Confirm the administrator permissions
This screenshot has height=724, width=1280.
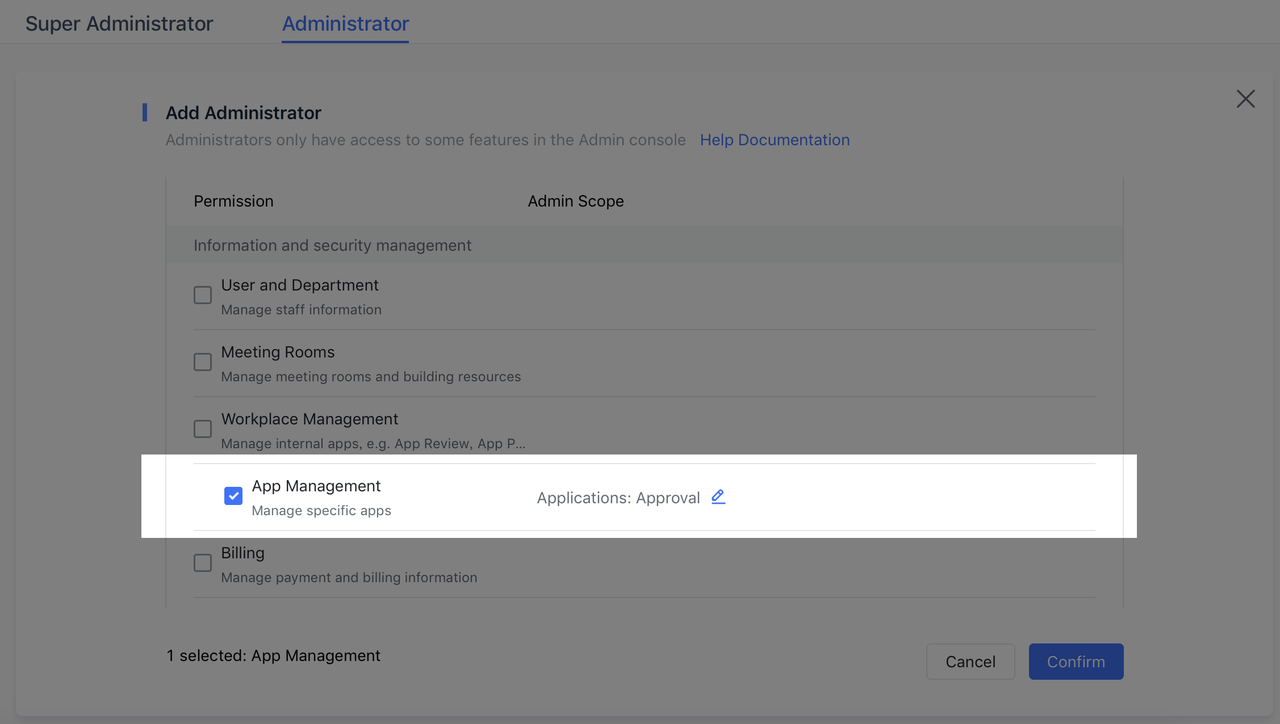tap(1075, 661)
